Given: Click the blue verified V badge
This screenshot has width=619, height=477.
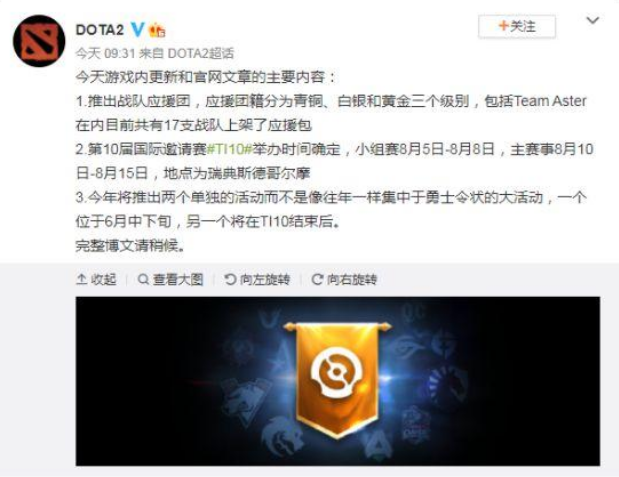Looking at the screenshot, I should (x=137, y=29).
